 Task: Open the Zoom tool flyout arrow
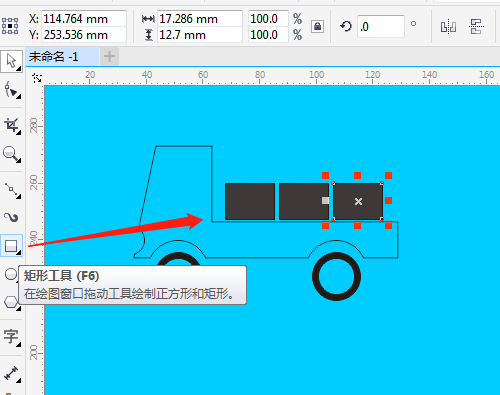coord(19,161)
